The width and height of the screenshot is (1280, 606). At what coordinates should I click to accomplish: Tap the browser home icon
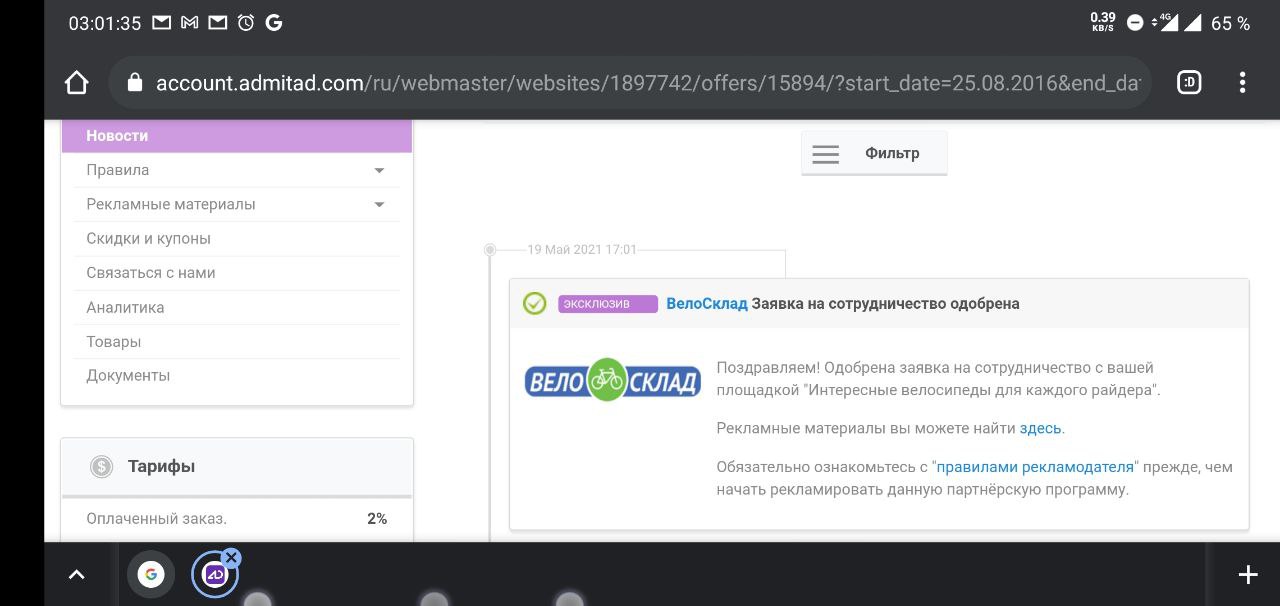[77, 83]
